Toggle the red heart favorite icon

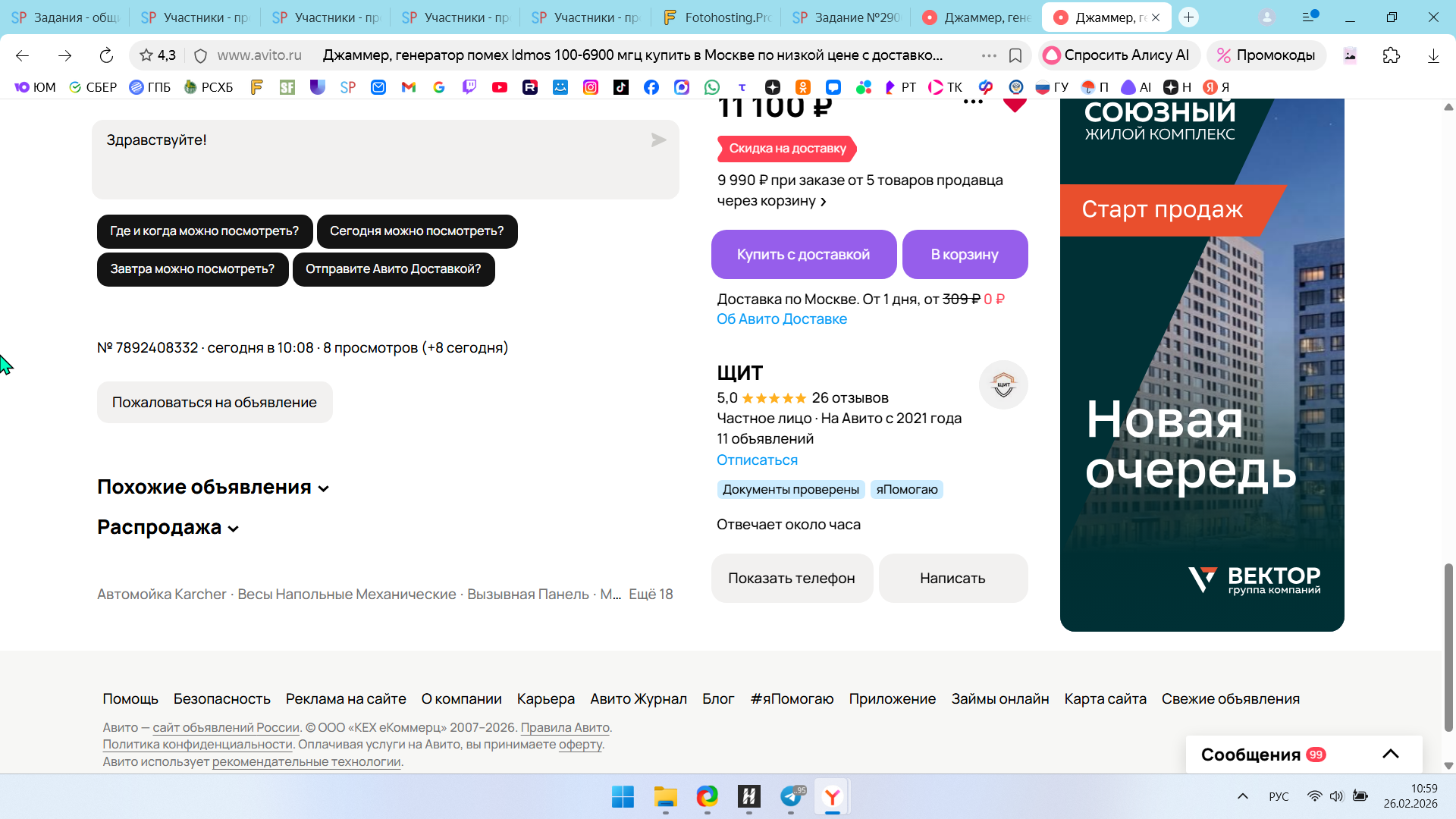point(1015,104)
